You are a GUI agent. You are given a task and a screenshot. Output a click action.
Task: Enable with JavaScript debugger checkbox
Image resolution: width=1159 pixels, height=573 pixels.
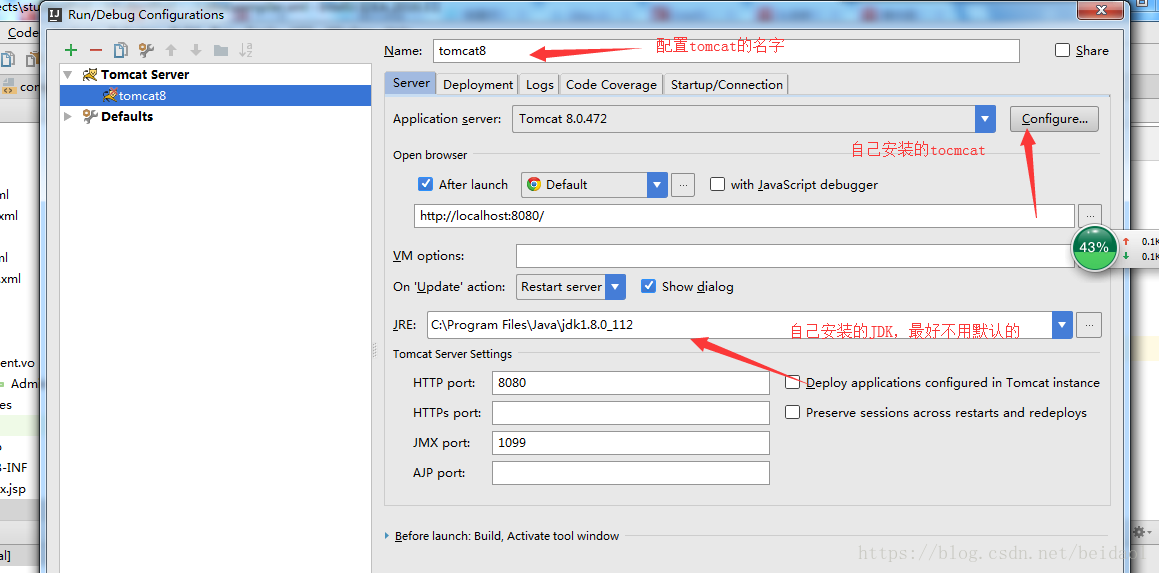click(717, 184)
